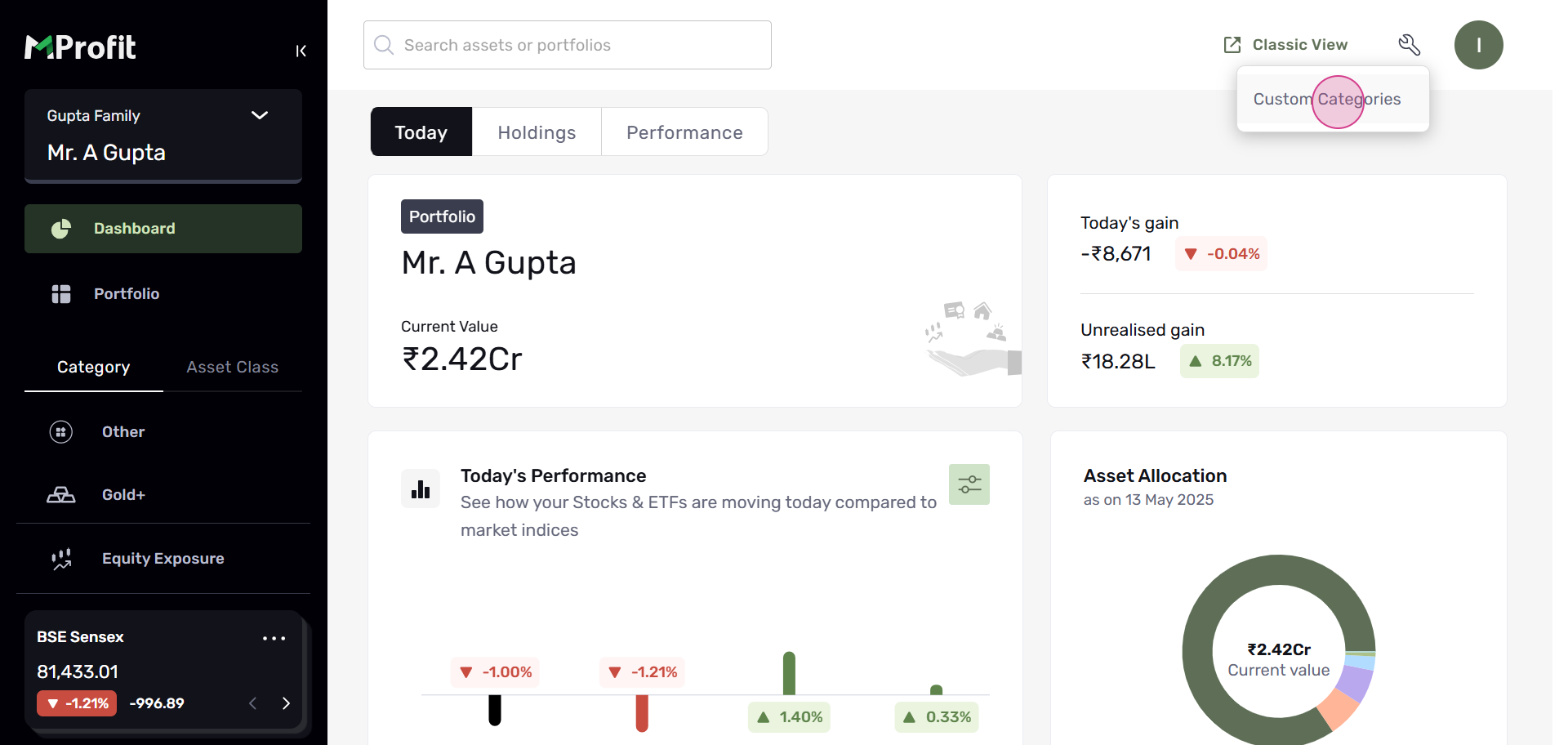
Task: Click the Today's Performance filter settings icon
Action: coord(969,484)
